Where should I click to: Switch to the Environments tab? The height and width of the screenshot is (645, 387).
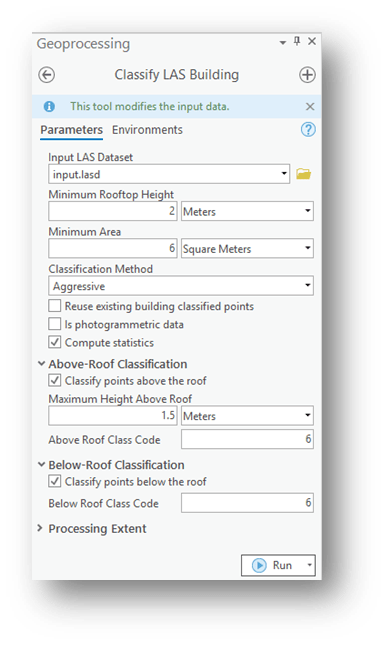pos(147,130)
